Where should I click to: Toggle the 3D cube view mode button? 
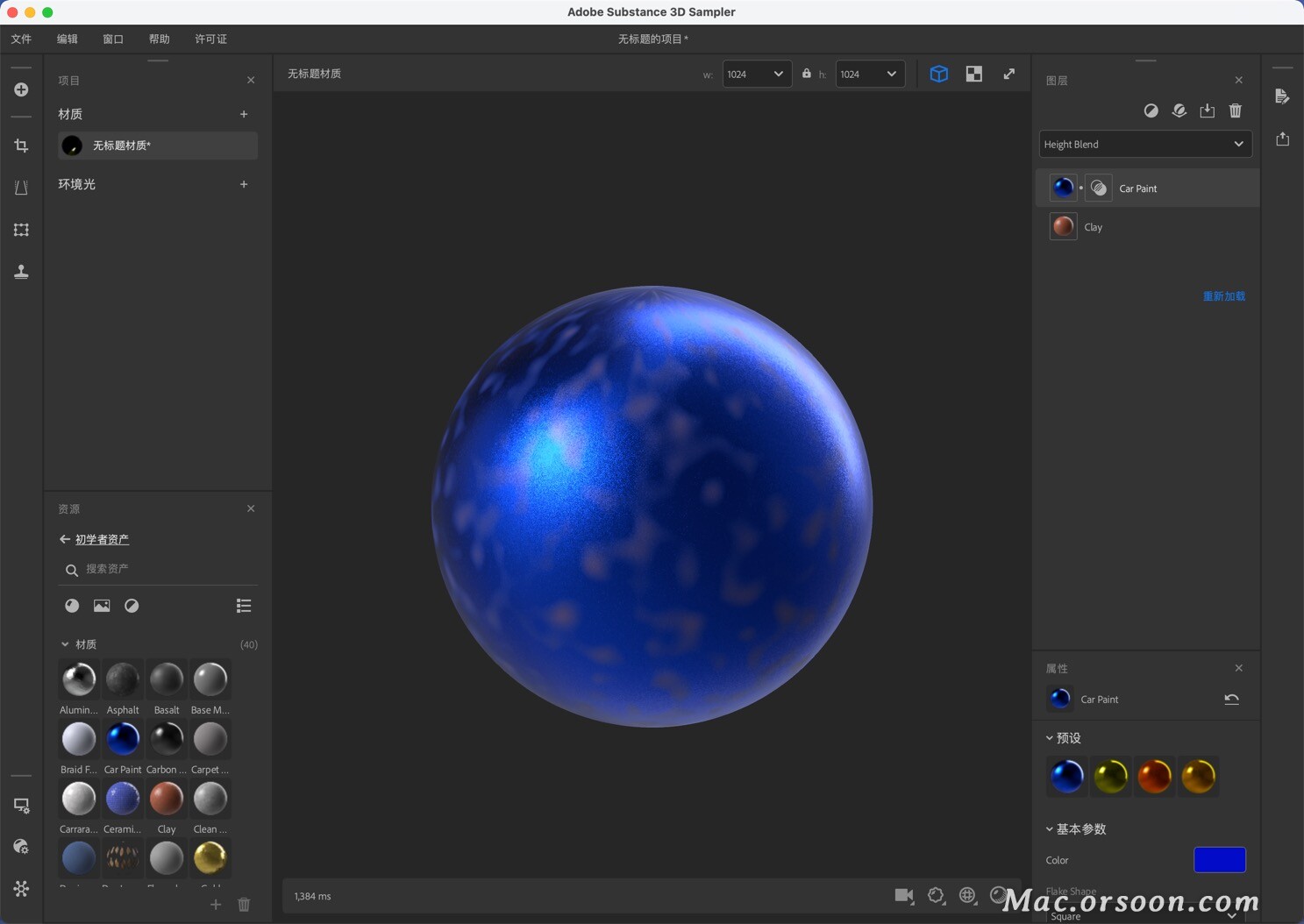coord(939,74)
